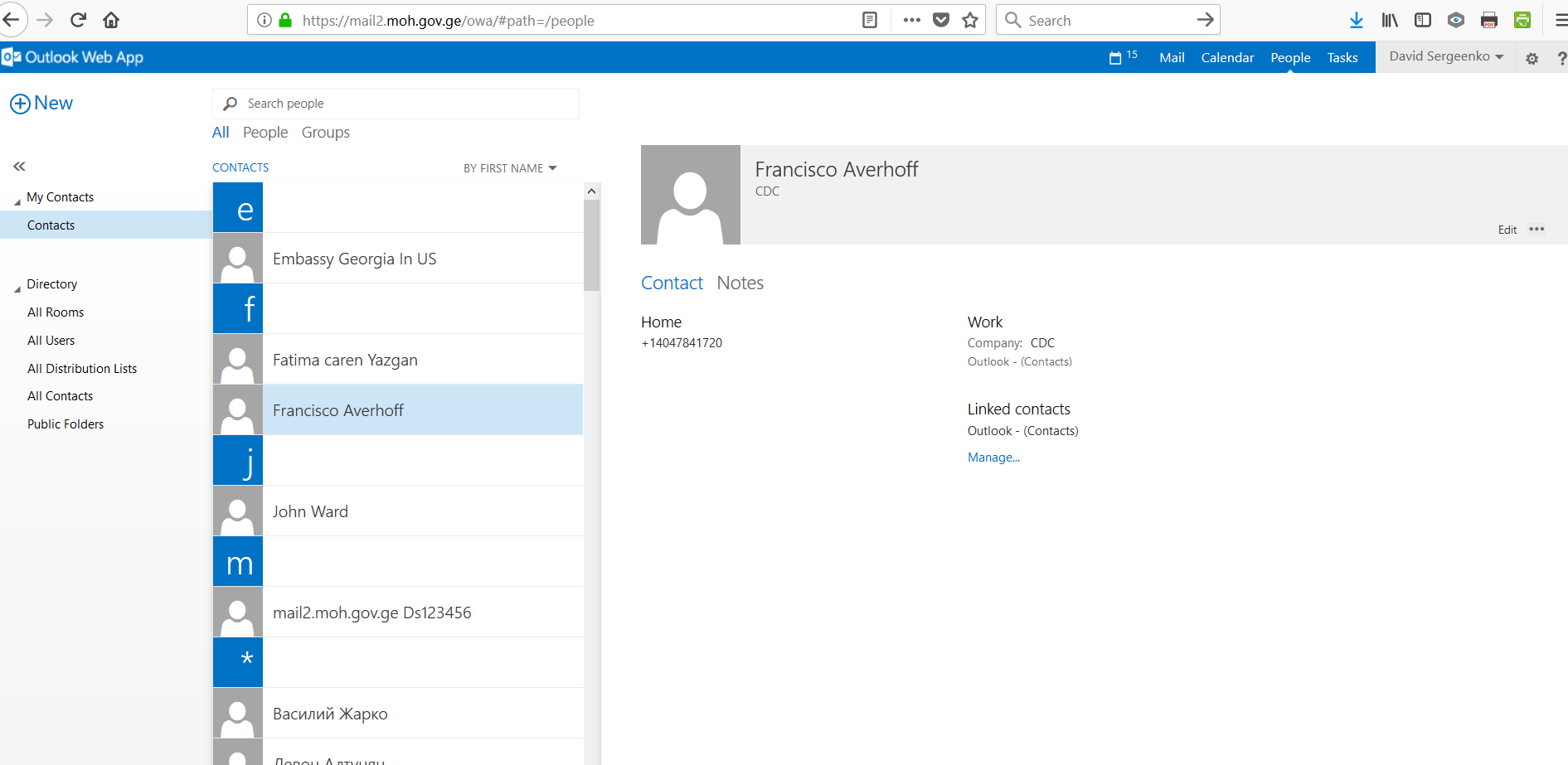Collapse the folder pane with double-chevron icon
This screenshot has width=1568, height=765.
click(19, 167)
